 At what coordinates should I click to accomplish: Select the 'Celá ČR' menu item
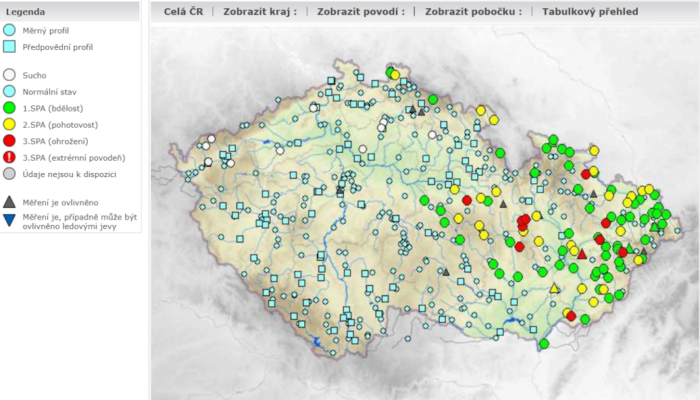click(x=183, y=12)
